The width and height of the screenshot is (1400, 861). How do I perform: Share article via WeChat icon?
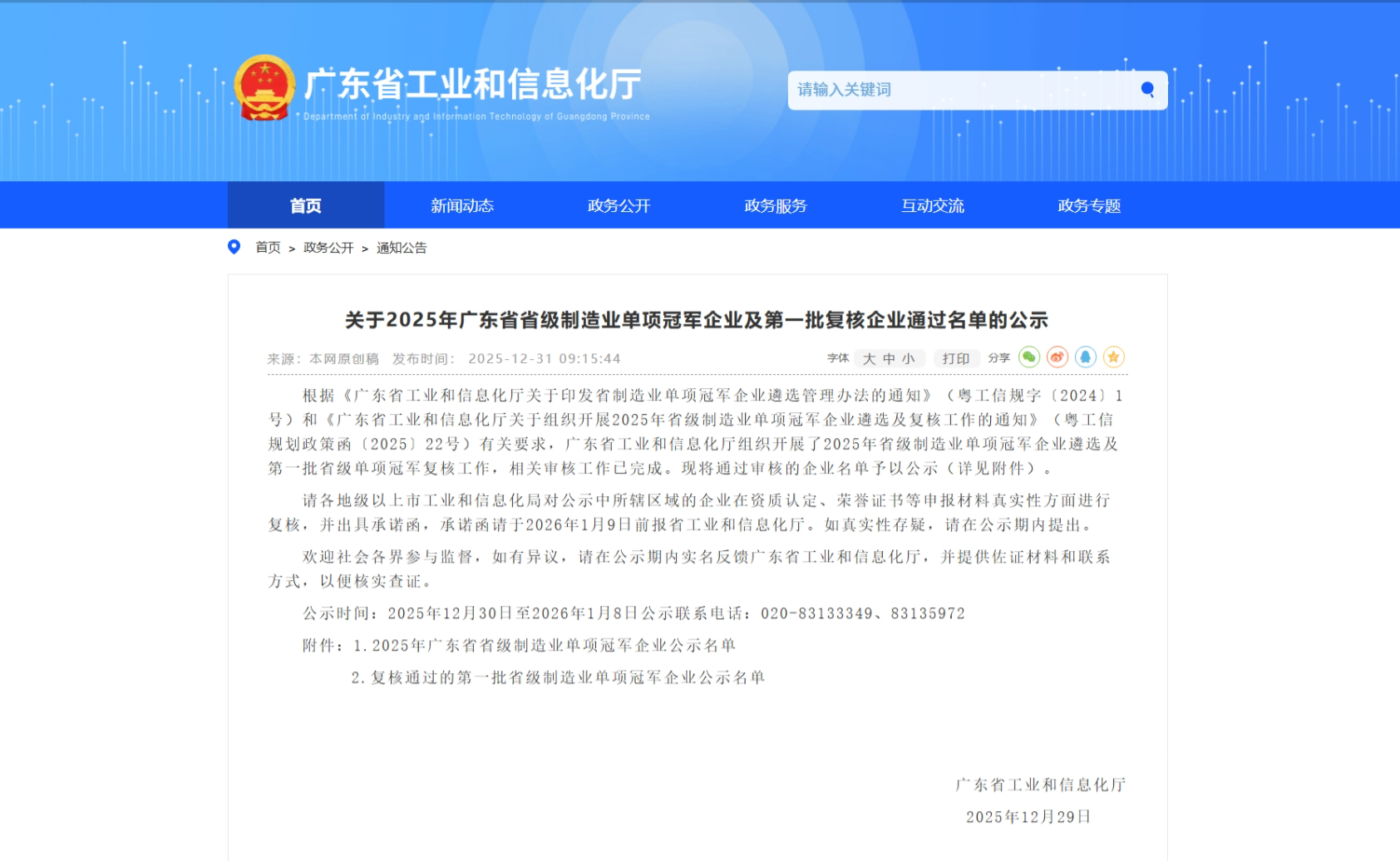[1029, 357]
